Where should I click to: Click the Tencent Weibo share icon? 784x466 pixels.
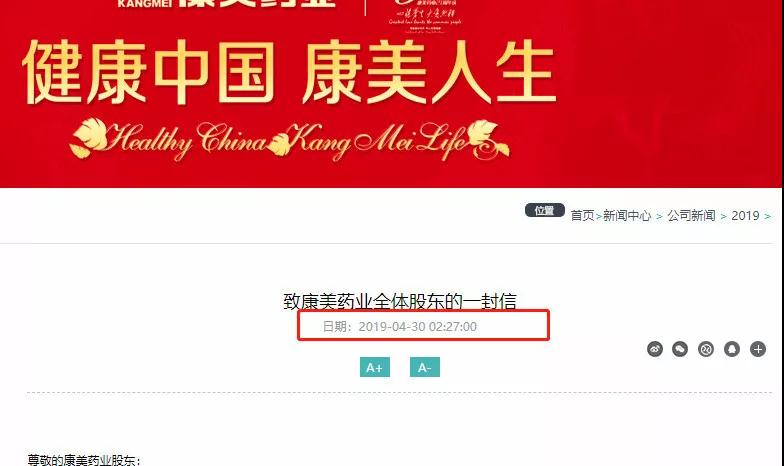click(706, 349)
